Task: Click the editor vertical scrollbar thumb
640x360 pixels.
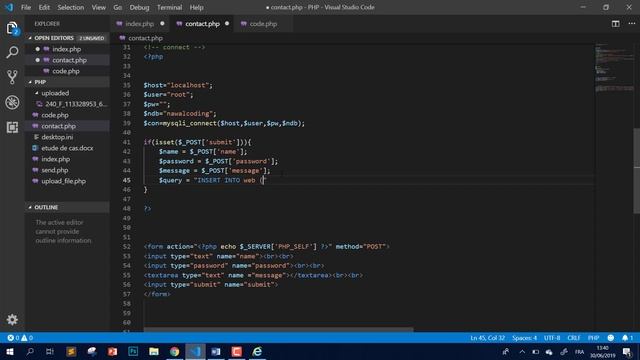Action: 636,171
